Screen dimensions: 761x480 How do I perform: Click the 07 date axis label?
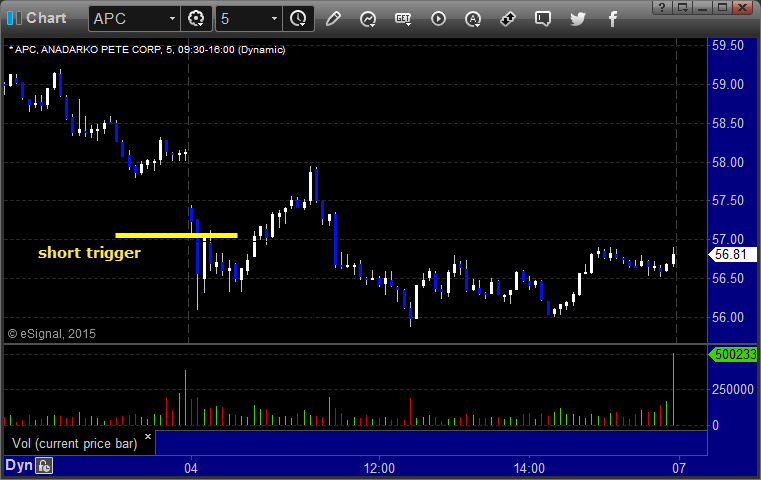click(x=679, y=468)
